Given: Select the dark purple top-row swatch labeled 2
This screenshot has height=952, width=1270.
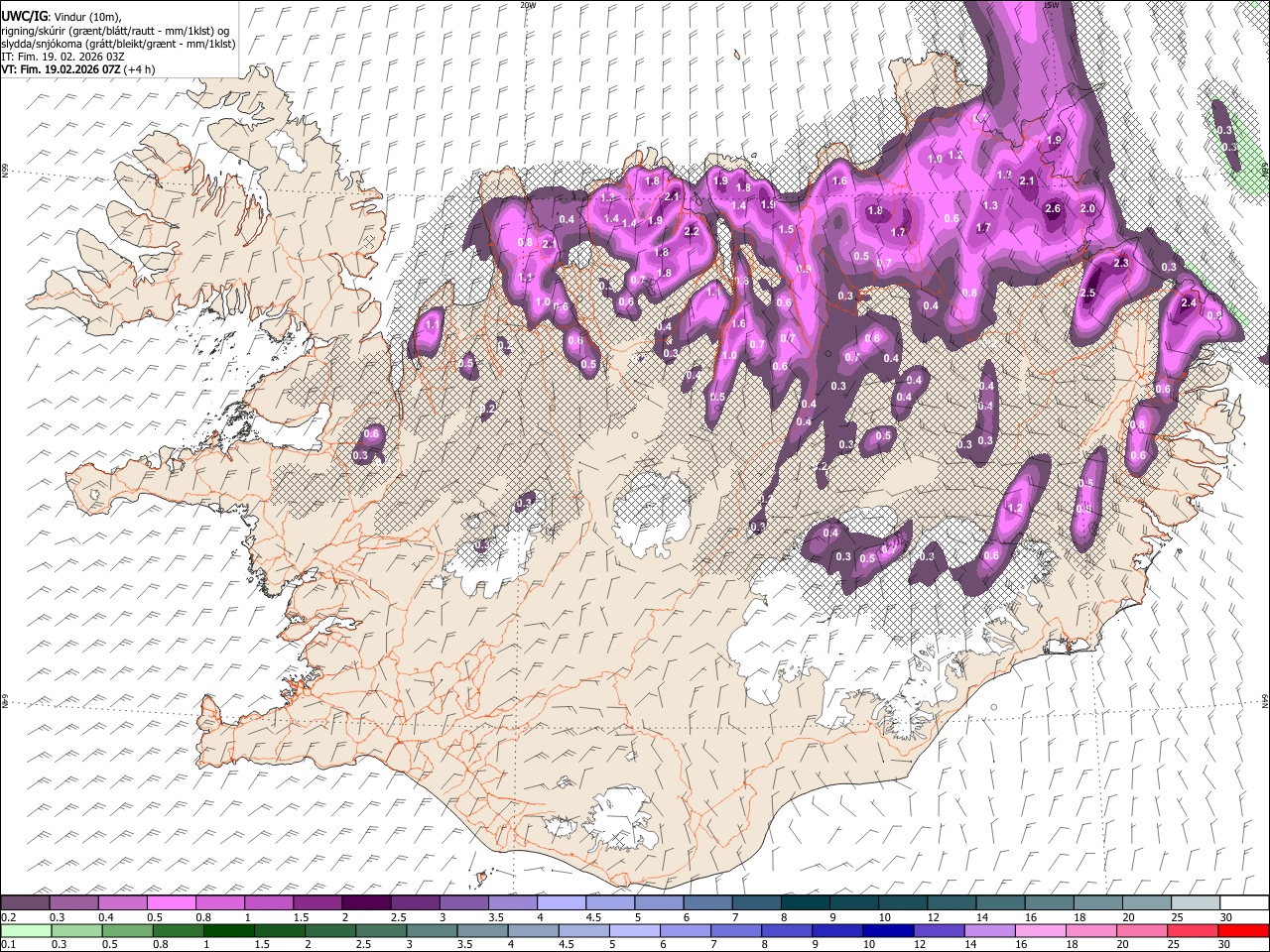Looking at the screenshot, I should pyautogui.click(x=367, y=903).
